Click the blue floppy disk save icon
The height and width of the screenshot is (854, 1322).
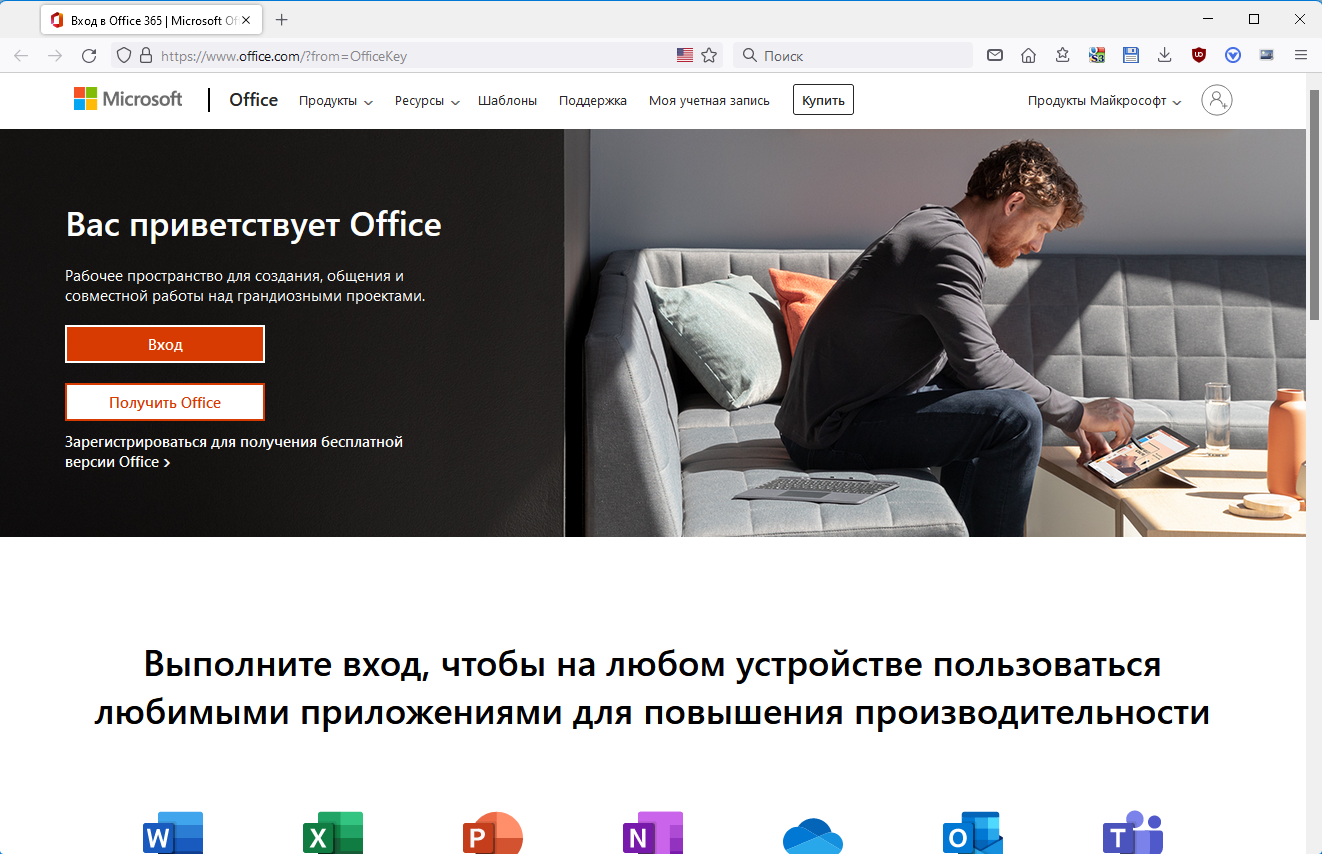click(1130, 56)
